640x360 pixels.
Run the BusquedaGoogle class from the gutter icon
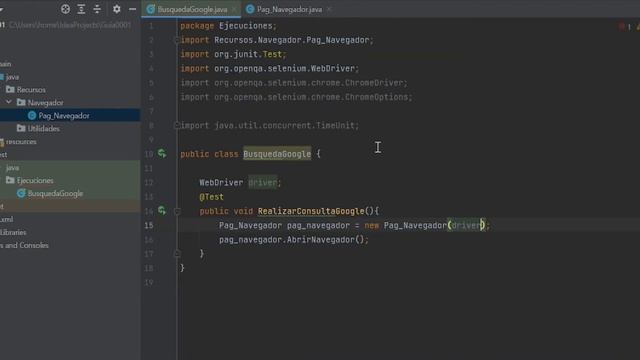coord(162,153)
